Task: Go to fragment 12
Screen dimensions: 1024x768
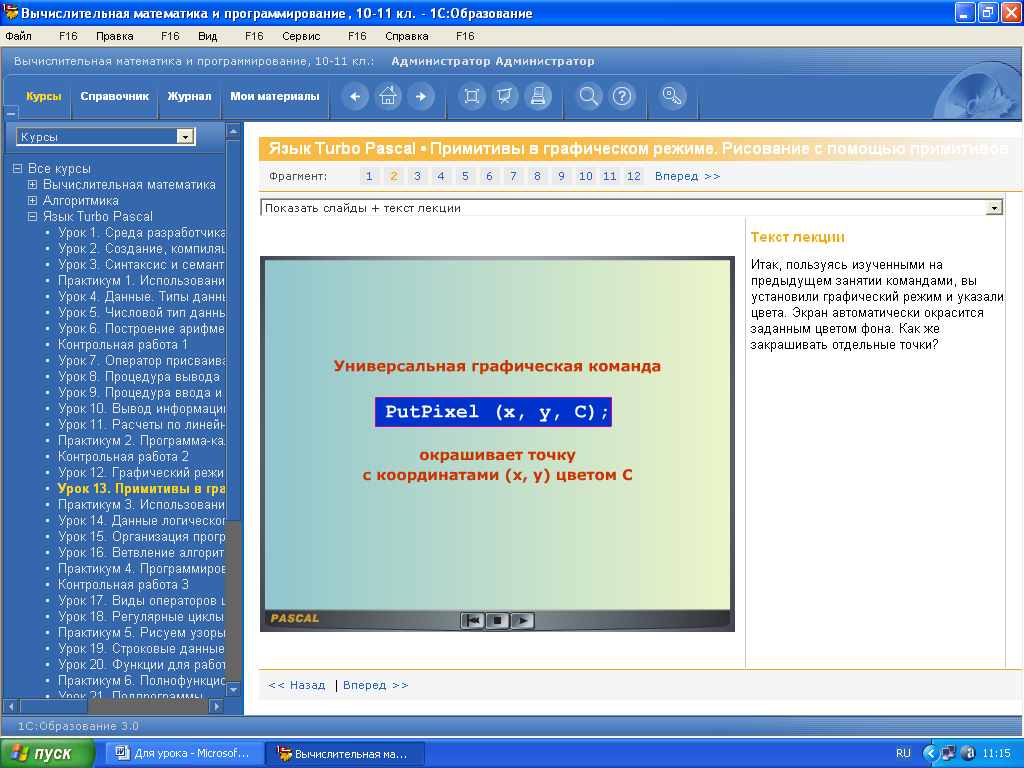Action: (633, 176)
